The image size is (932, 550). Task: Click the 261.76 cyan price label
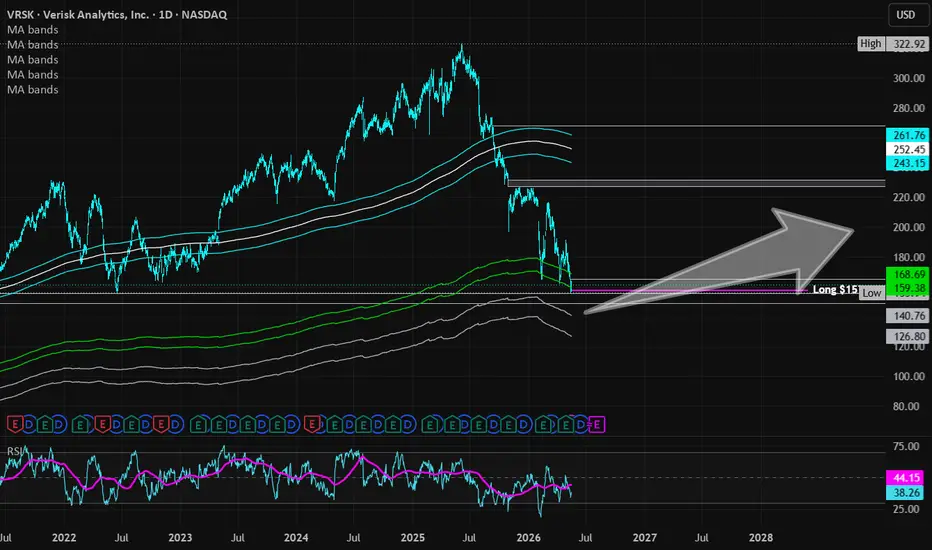pyautogui.click(x=908, y=136)
